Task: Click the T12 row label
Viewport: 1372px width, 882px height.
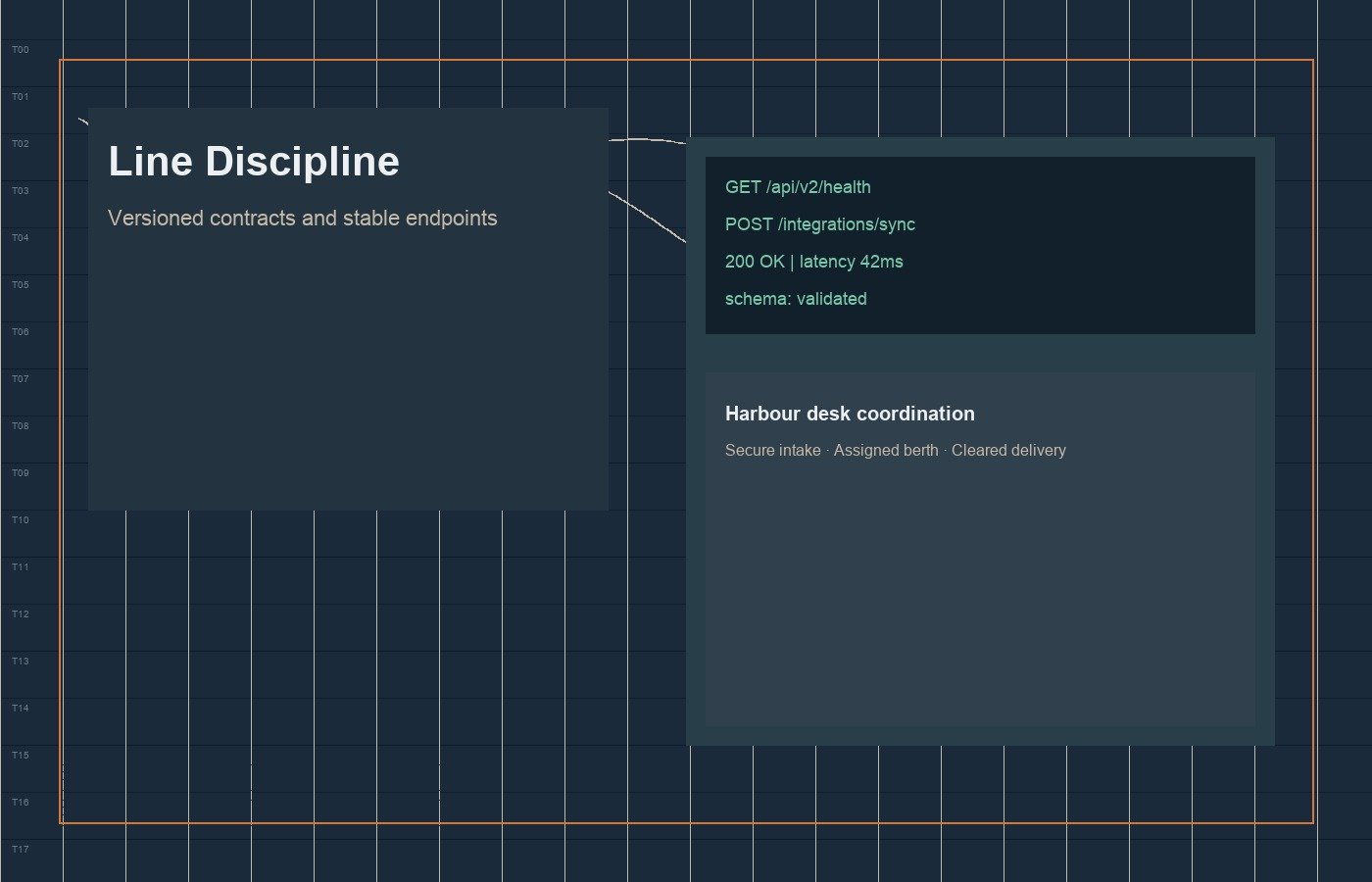Action: [x=21, y=614]
